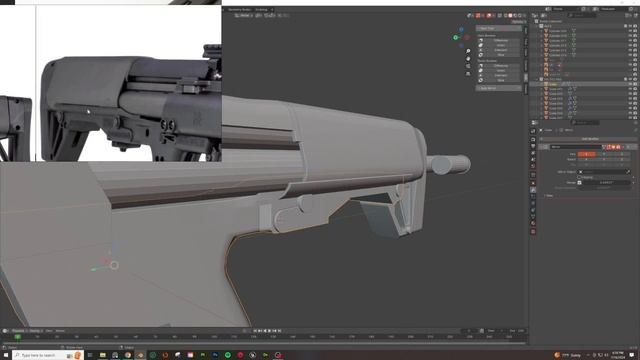Open the outliner filter dropdown
This screenshot has width=640, height=360.
pyautogui.click(x=629, y=16)
